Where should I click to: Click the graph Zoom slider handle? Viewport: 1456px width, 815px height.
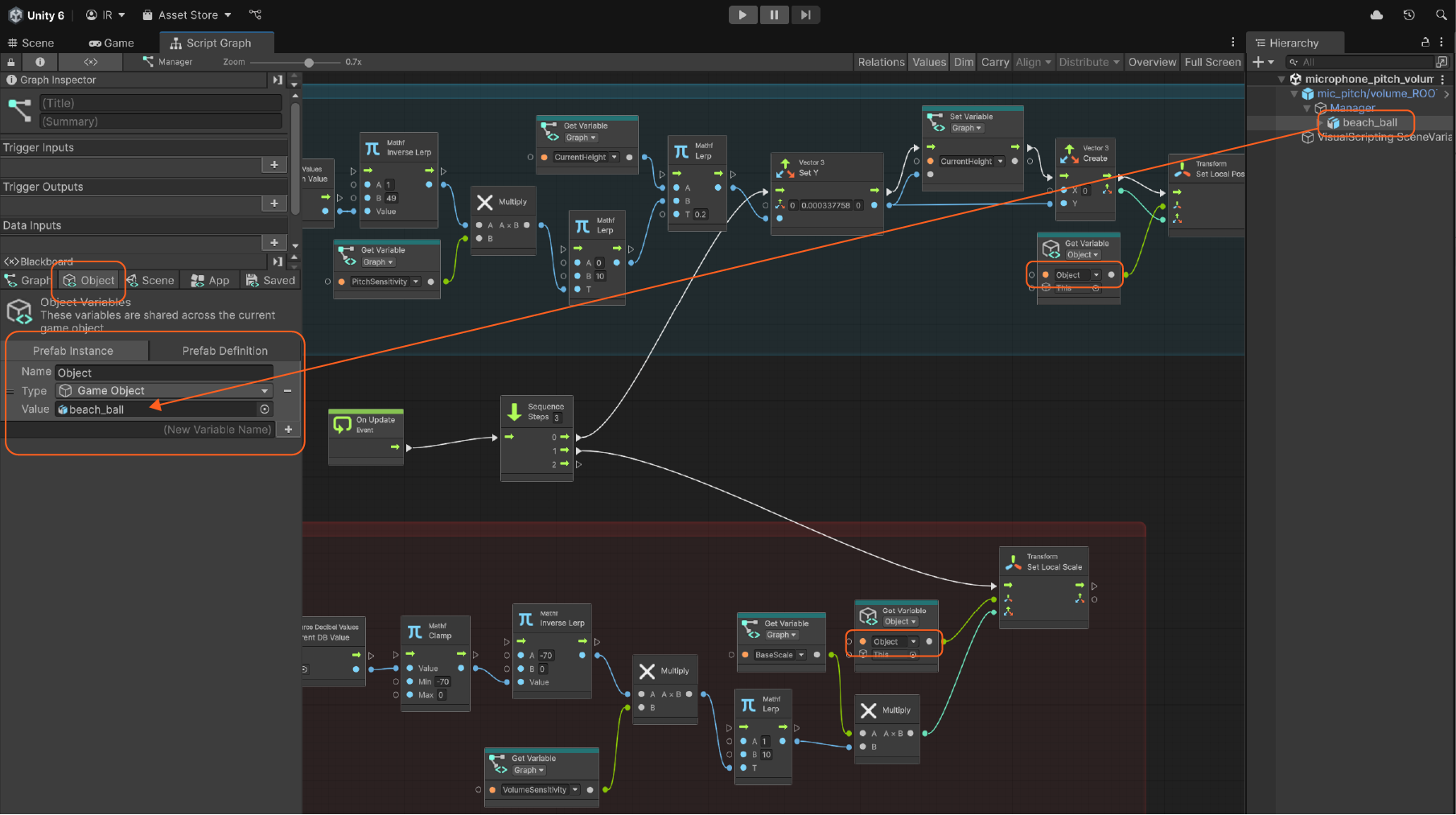pos(309,62)
